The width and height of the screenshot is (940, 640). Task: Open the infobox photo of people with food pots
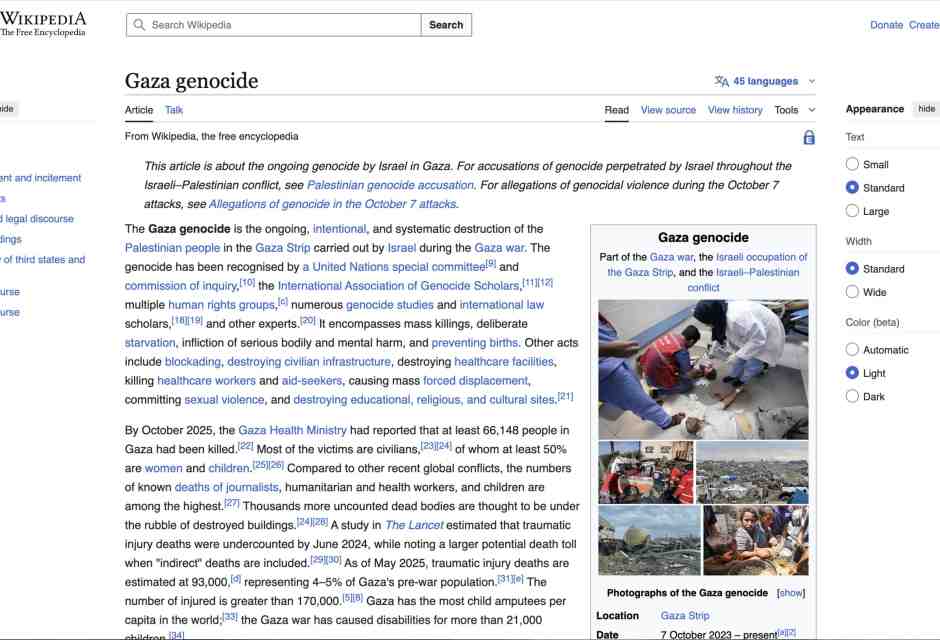(x=755, y=541)
